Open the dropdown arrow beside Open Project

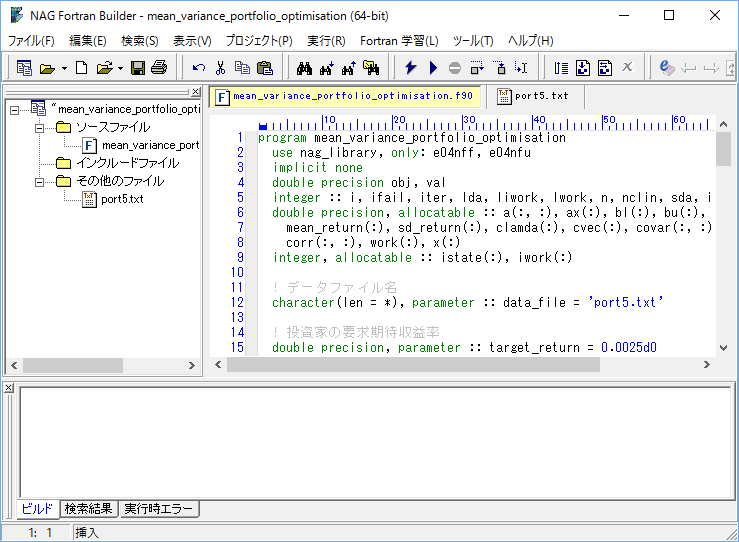click(64, 69)
